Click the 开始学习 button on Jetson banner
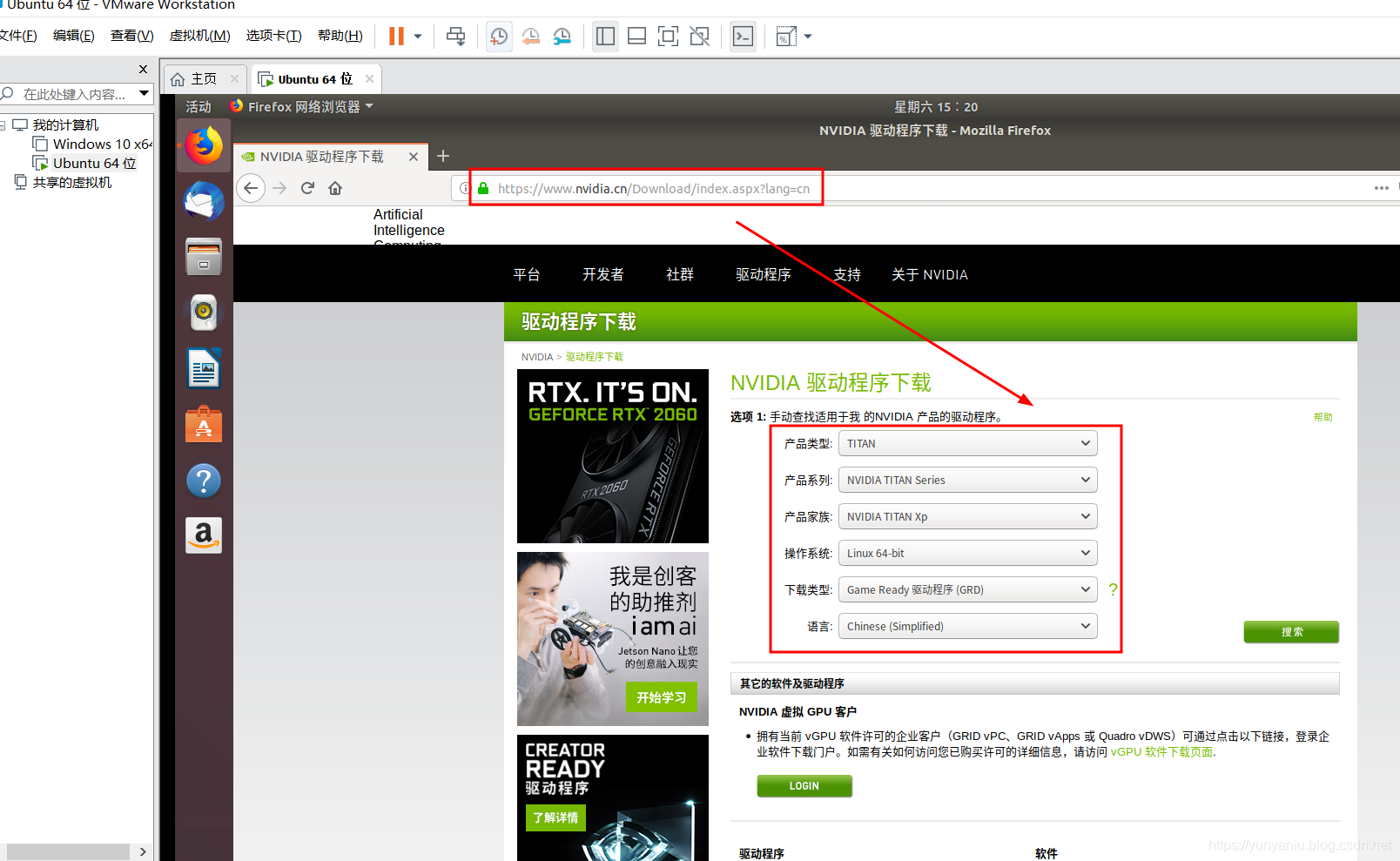 pos(661,697)
